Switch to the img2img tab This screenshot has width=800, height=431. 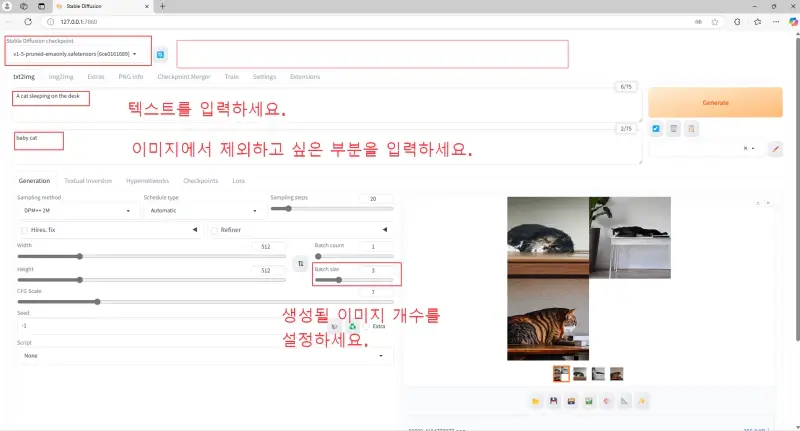click(61, 77)
